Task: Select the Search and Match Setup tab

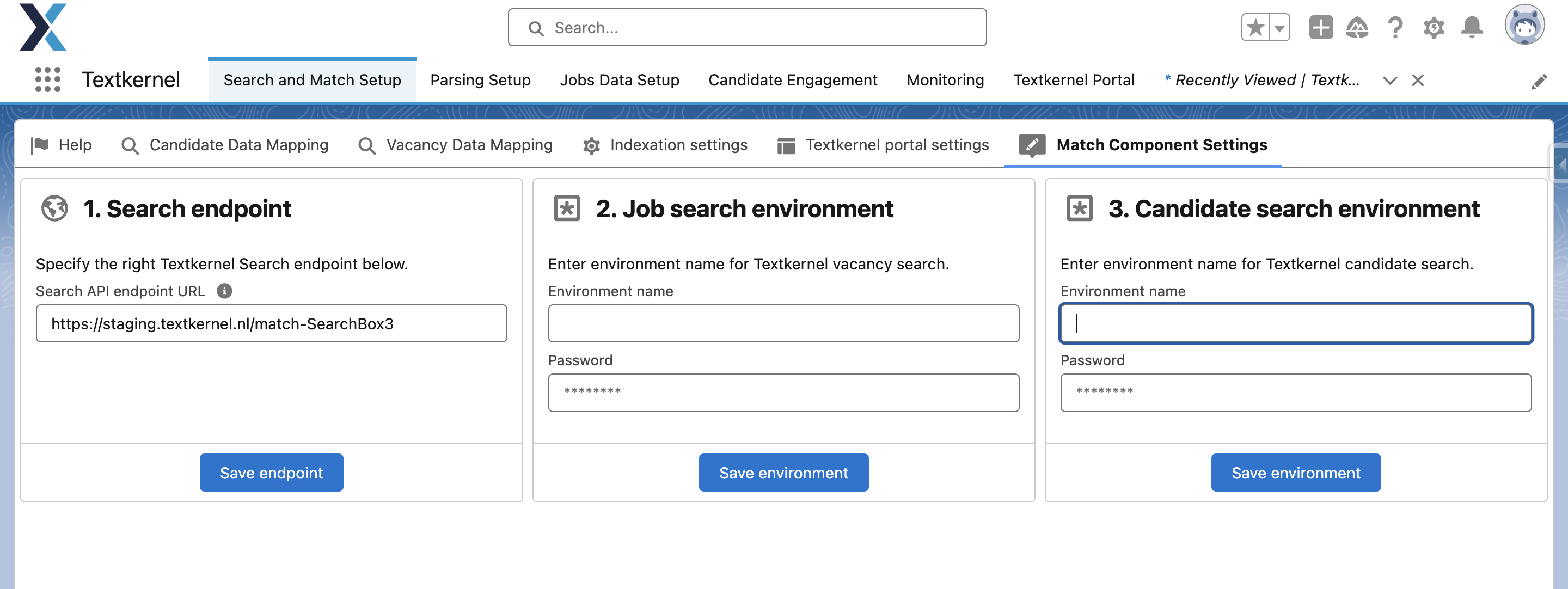Action: tap(312, 79)
